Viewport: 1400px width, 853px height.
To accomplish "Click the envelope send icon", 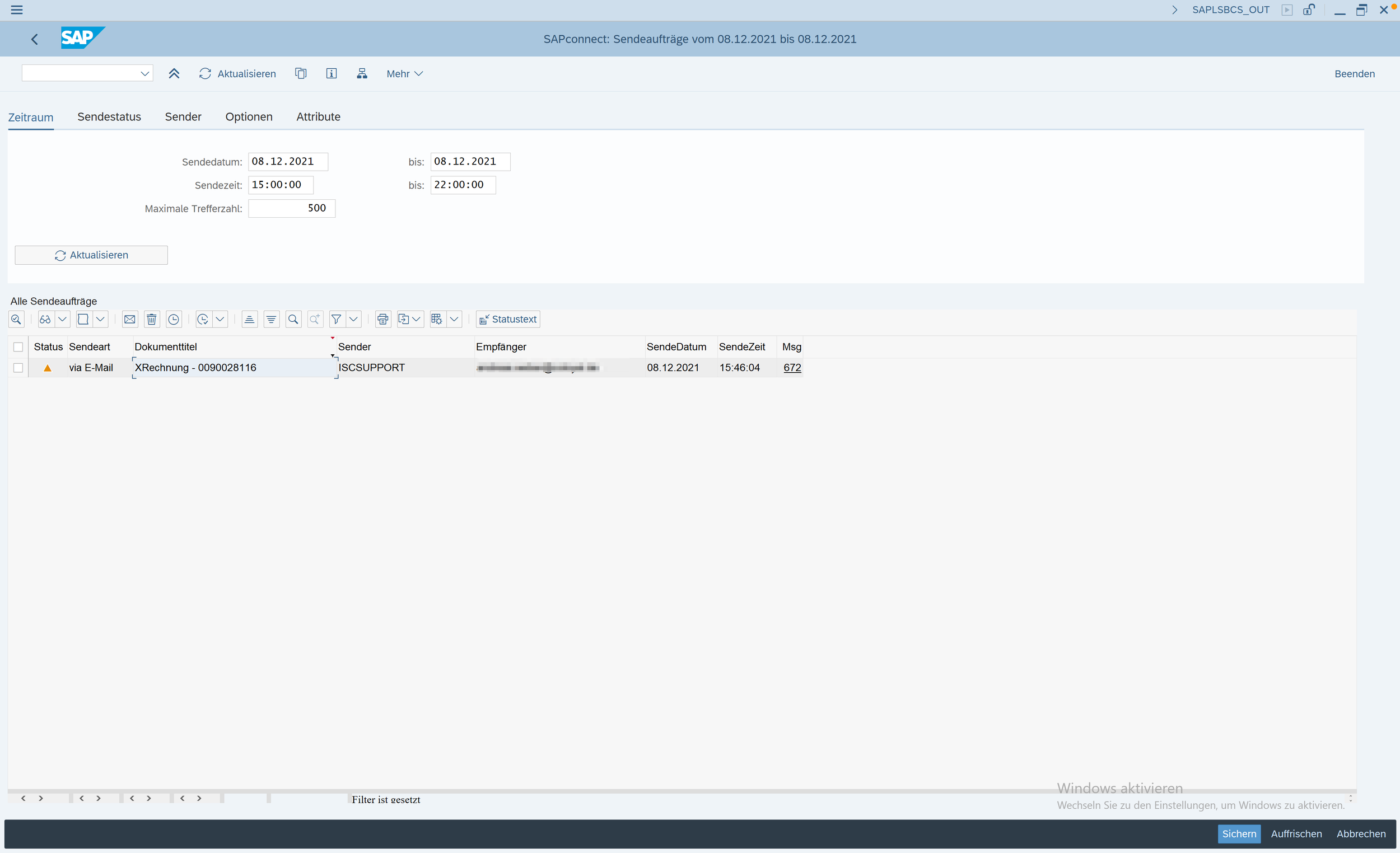I will (x=129, y=319).
